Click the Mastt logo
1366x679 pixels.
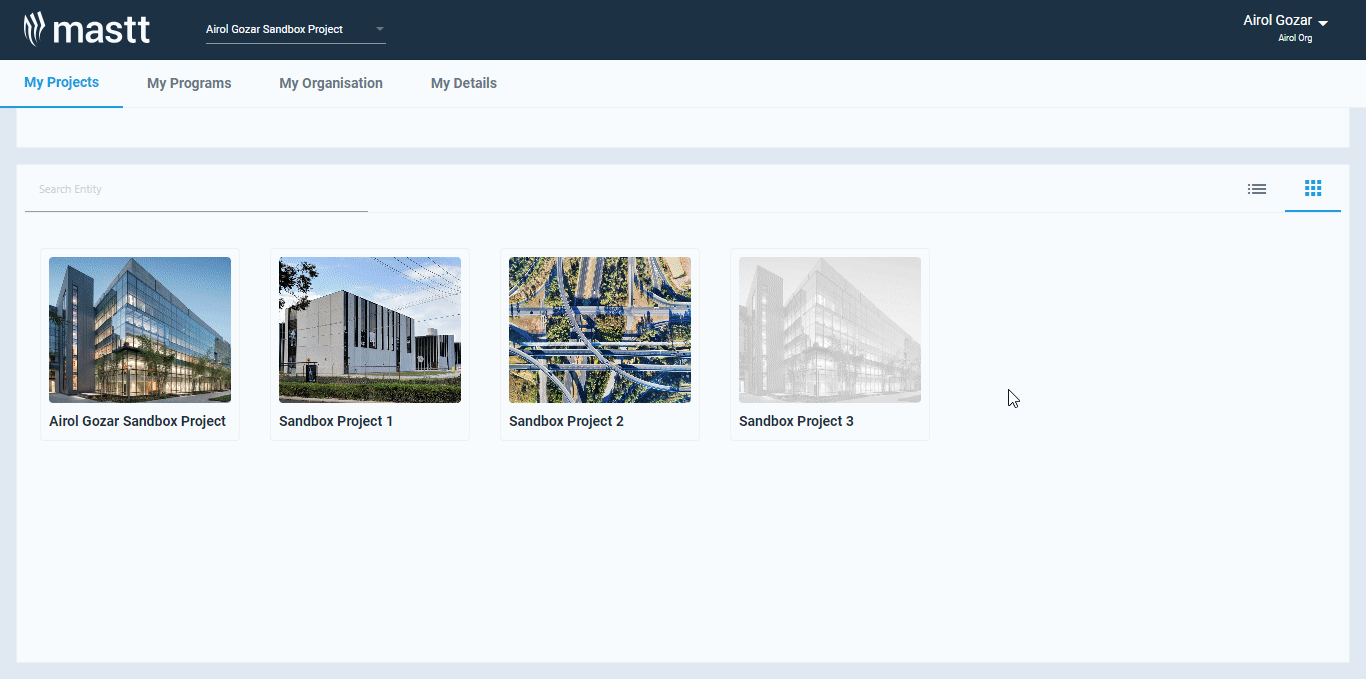87,29
